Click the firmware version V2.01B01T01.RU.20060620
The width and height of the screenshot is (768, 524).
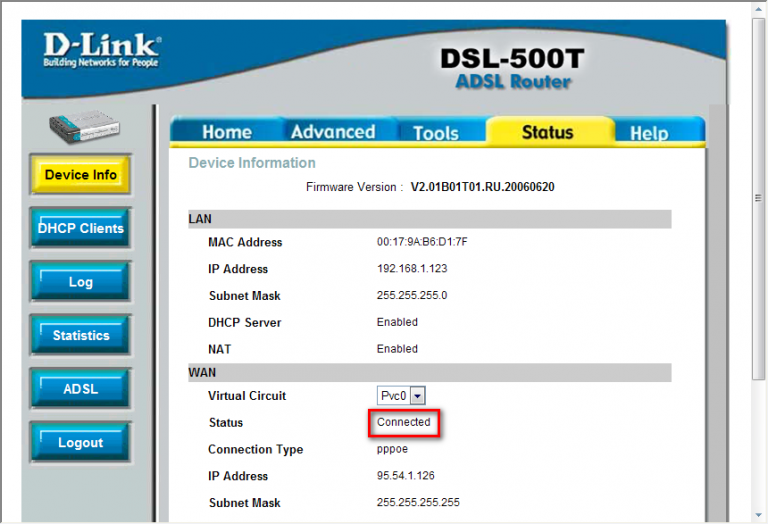coord(482,187)
